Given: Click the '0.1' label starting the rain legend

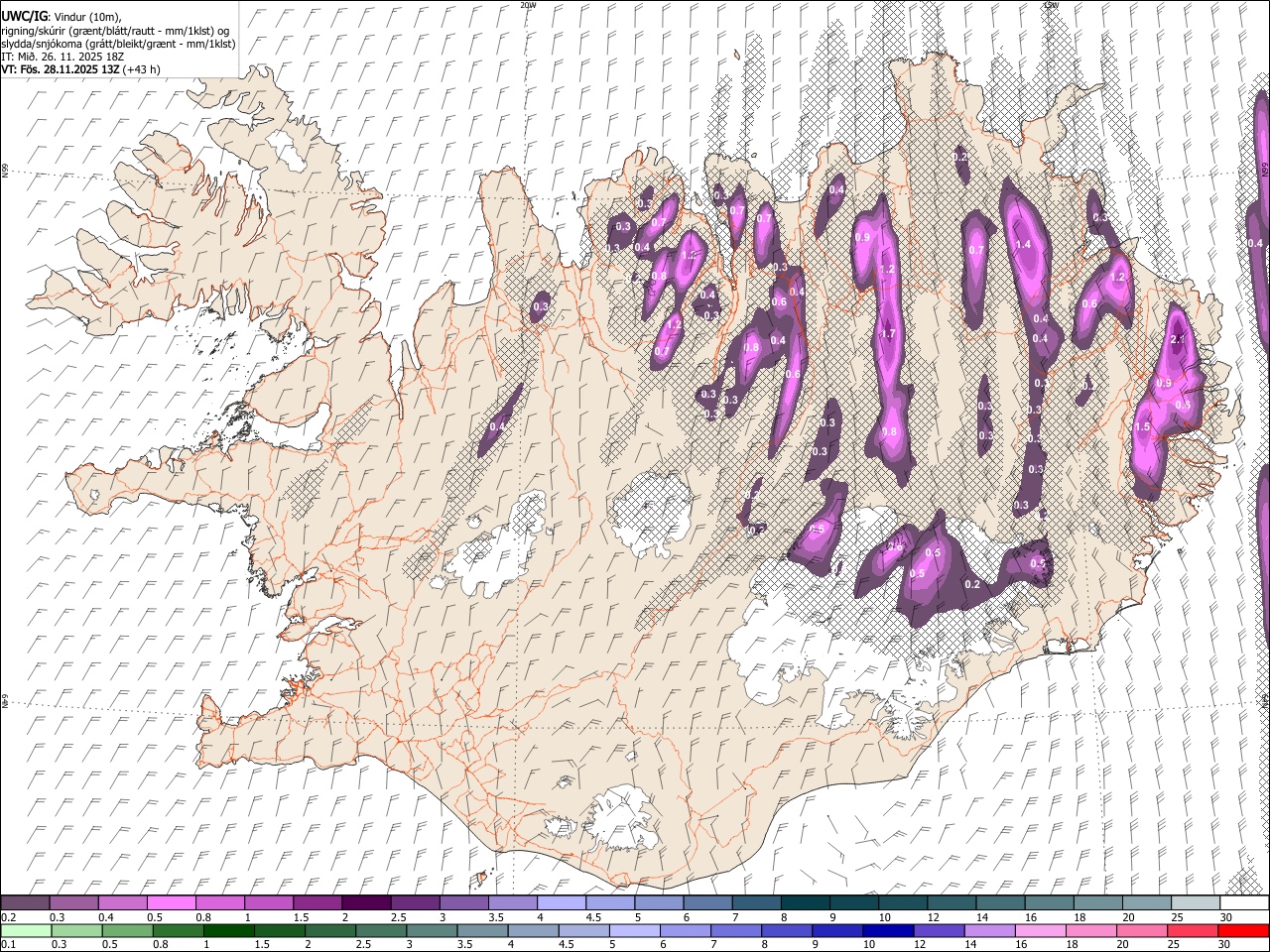Looking at the screenshot, I should 8,945.
